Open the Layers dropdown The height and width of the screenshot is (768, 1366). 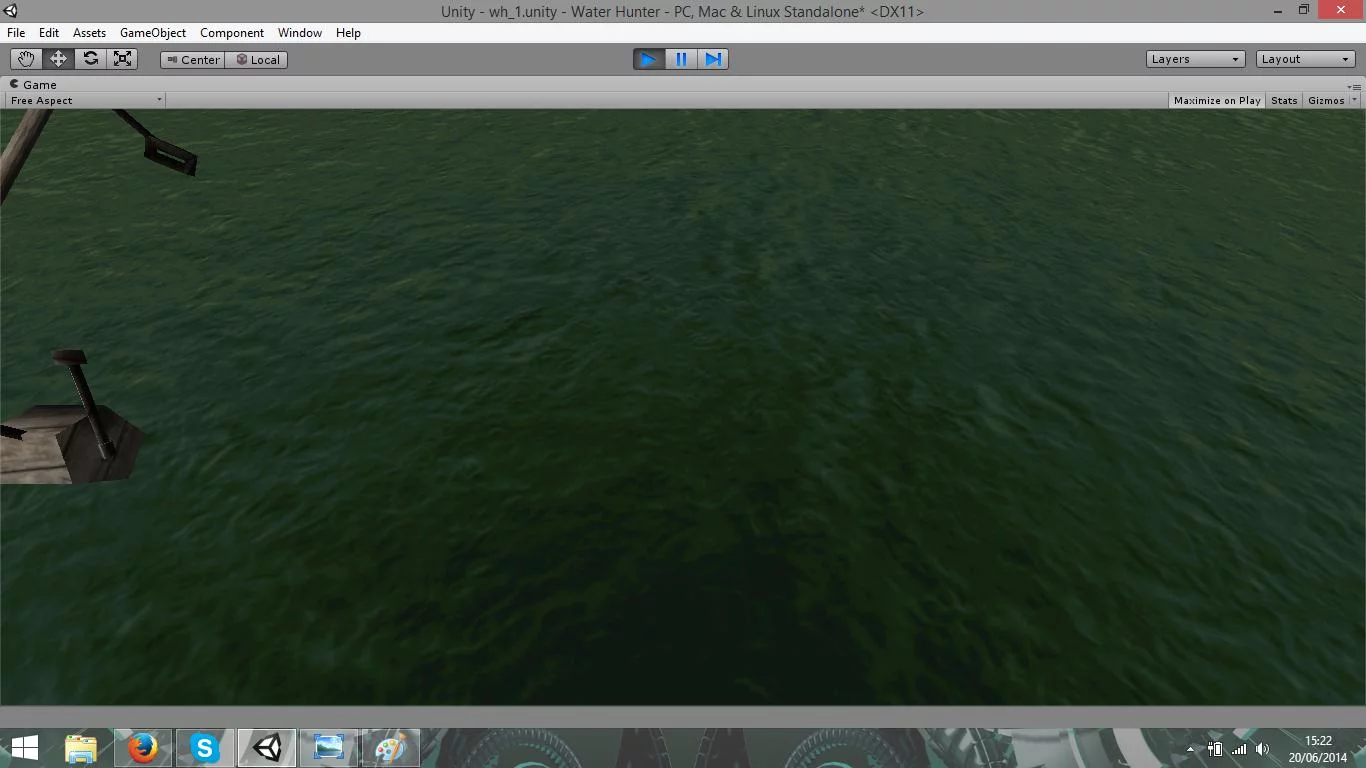click(1196, 59)
